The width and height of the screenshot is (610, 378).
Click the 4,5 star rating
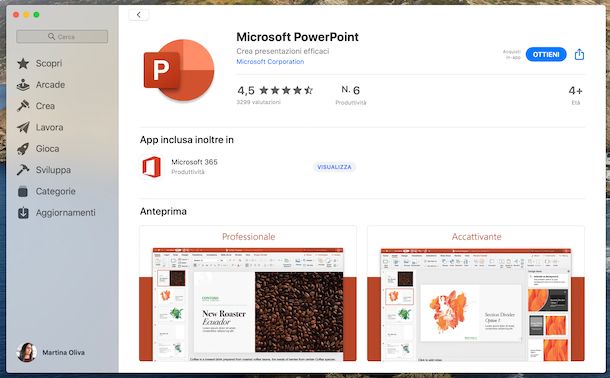(275, 90)
